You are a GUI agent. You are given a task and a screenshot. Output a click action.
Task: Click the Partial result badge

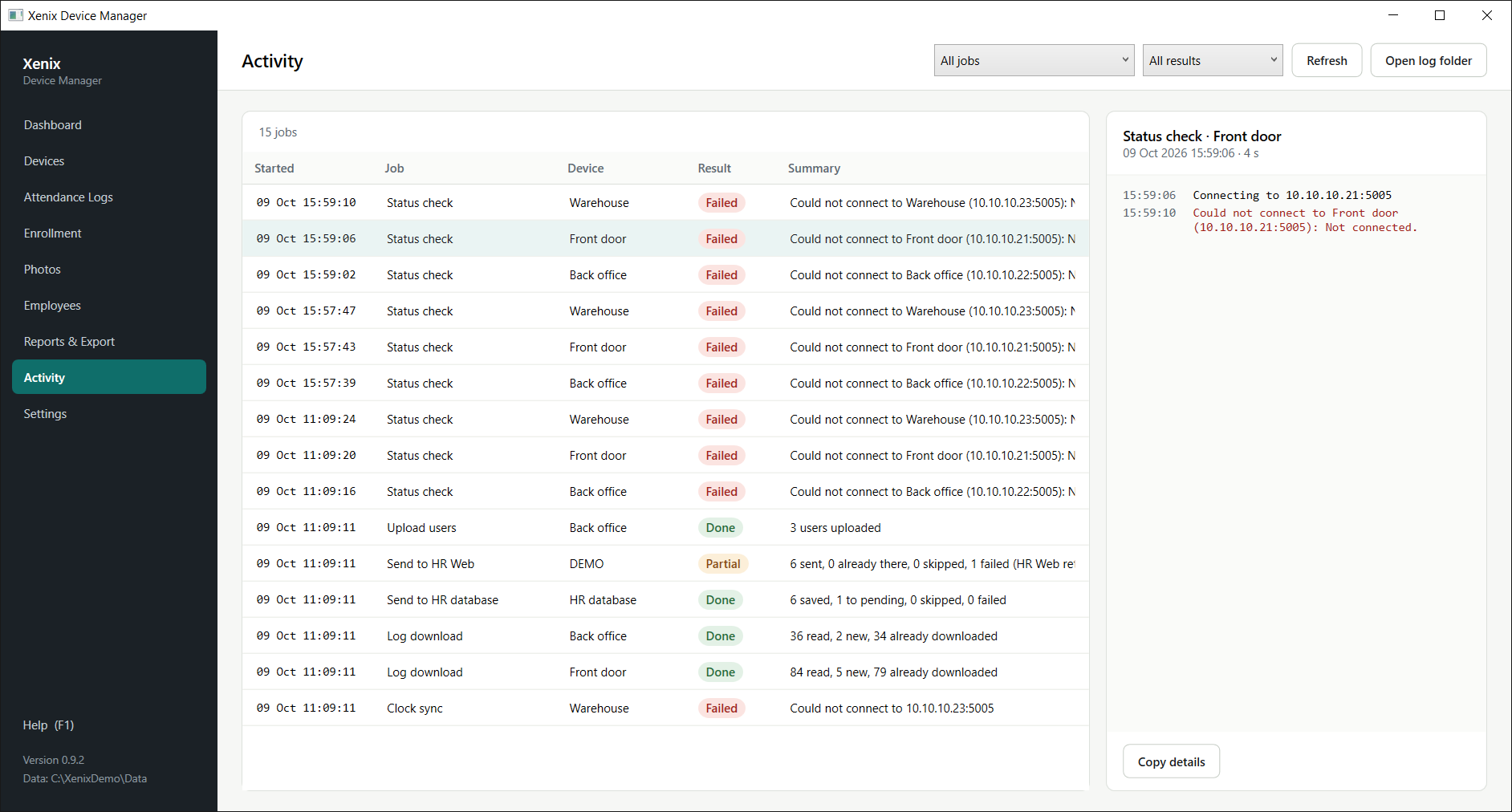[x=722, y=564]
